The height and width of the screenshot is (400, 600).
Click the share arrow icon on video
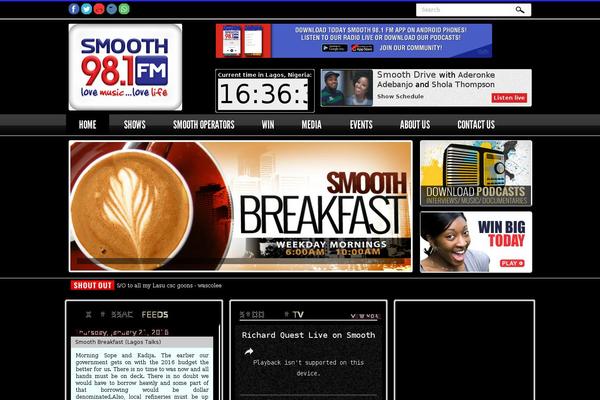249,351
